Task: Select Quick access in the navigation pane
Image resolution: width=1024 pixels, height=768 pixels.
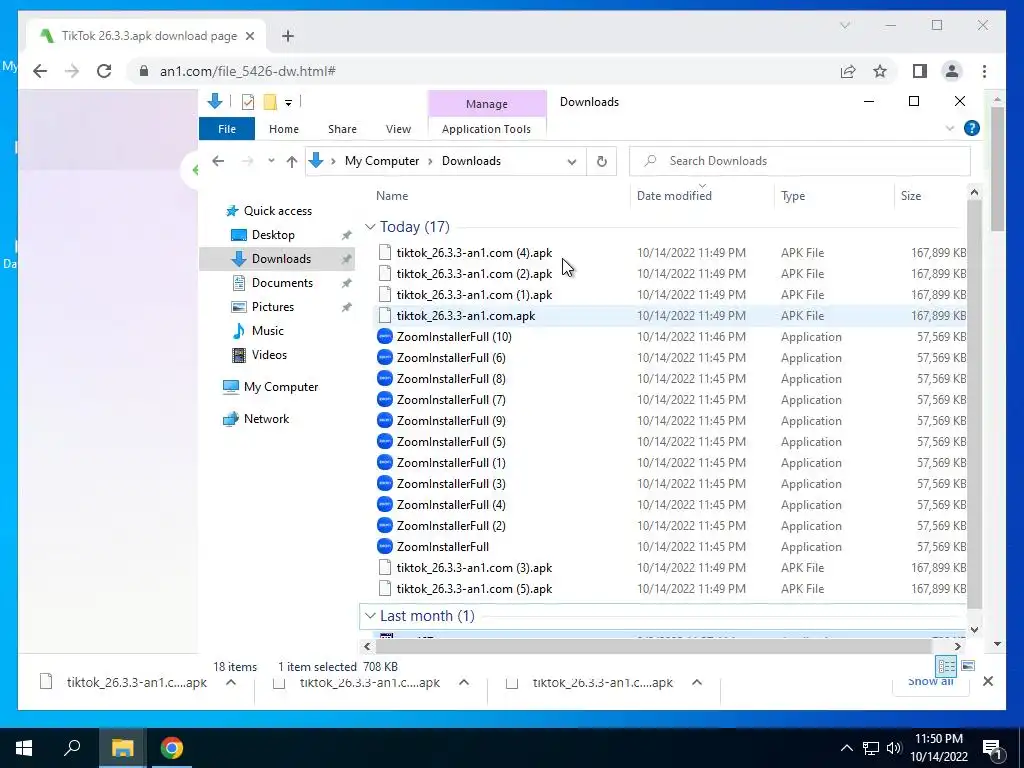Action: [278, 210]
